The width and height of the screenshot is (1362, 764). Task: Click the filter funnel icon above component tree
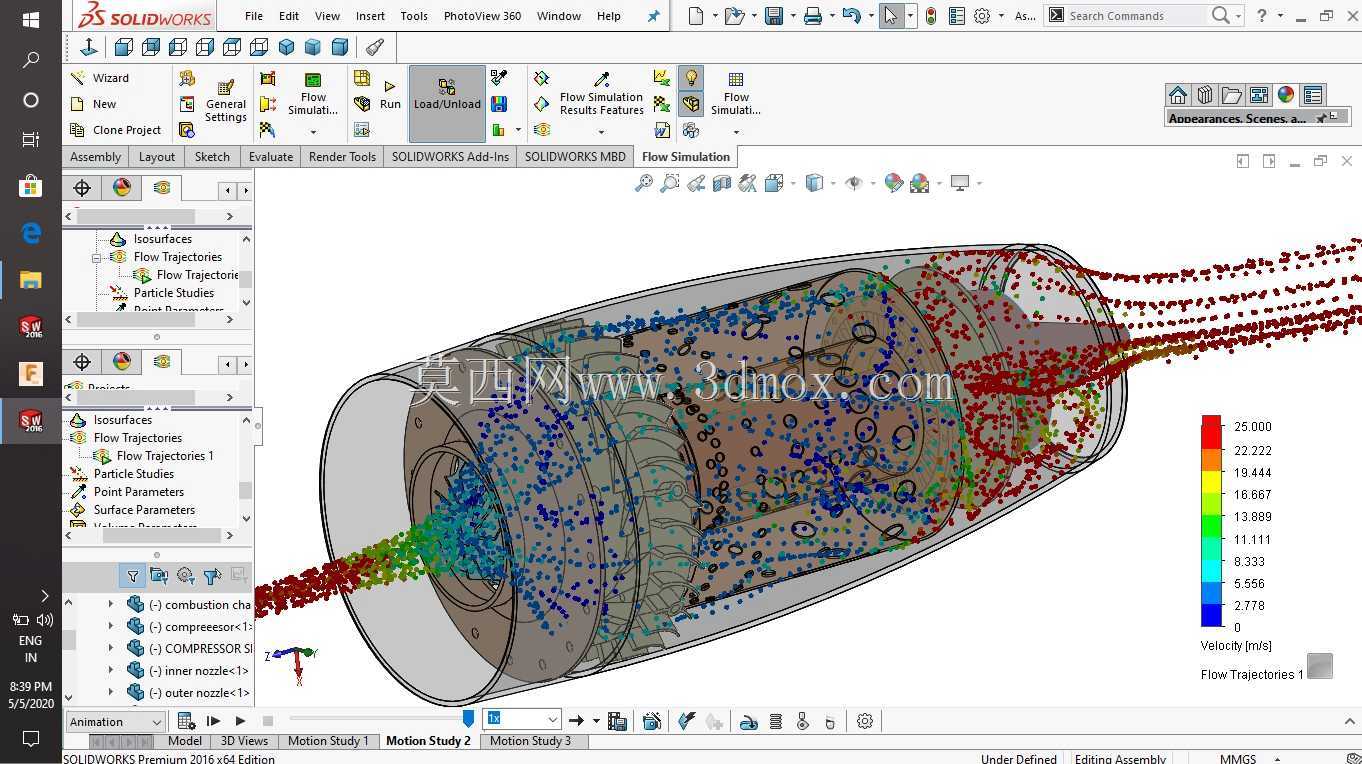point(132,576)
